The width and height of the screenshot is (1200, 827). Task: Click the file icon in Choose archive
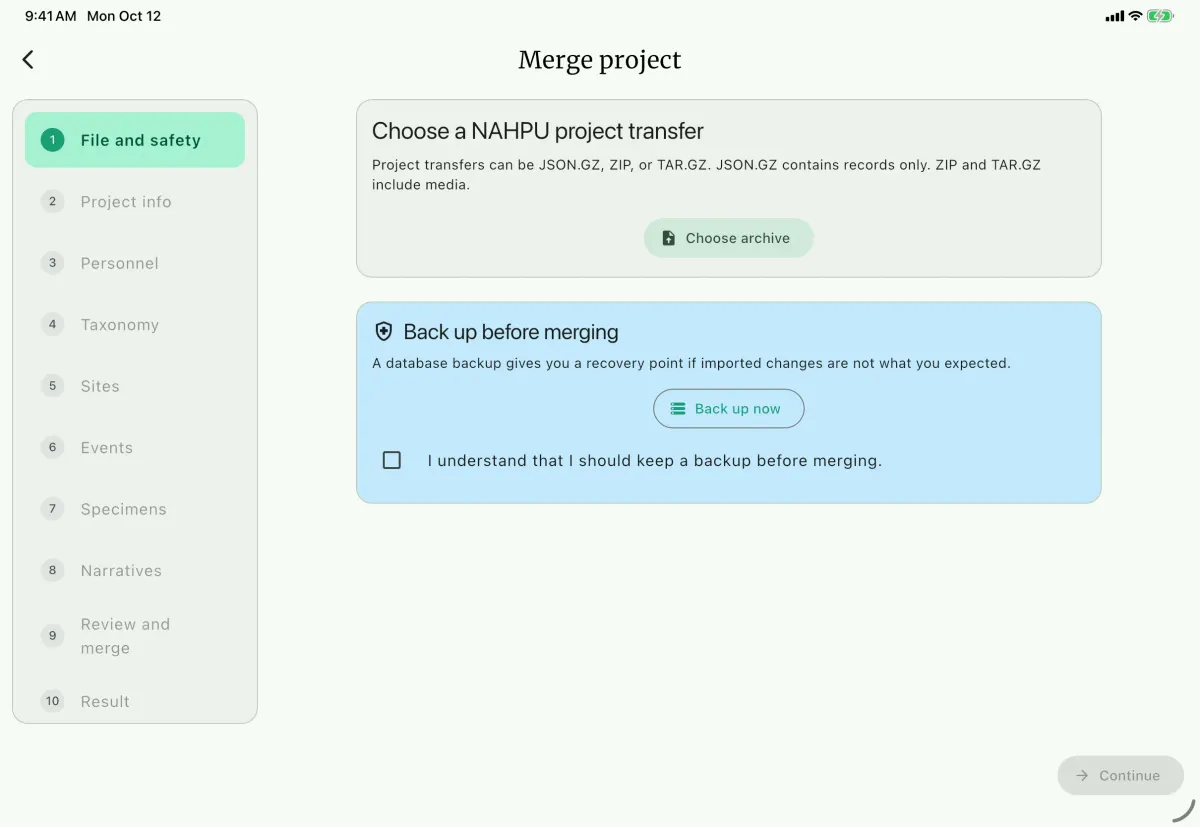pyautogui.click(x=669, y=238)
